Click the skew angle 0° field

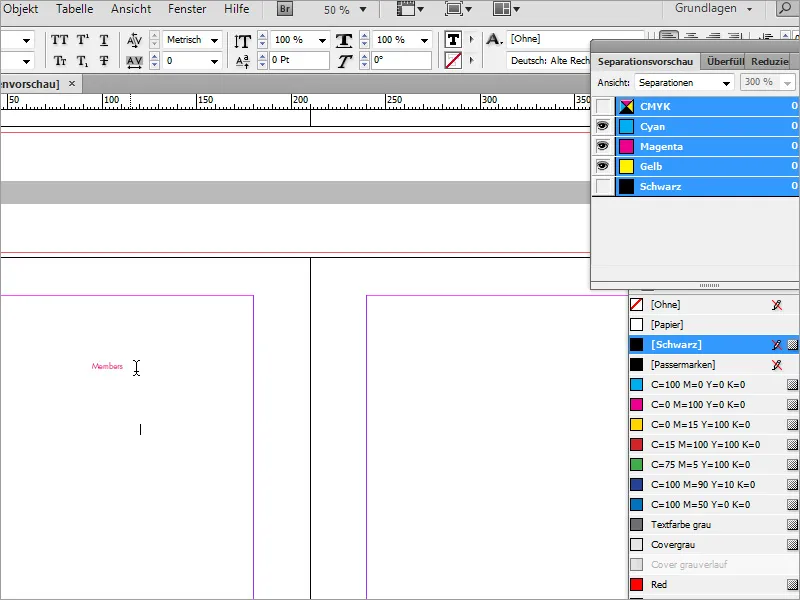pos(401,60)
